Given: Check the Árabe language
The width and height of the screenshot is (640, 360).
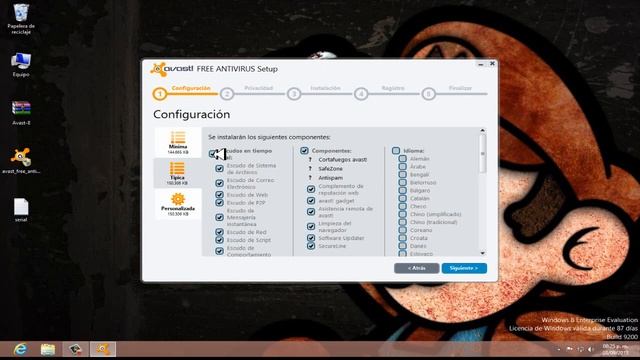Looking at the screenshot, I should [x=402, y=167].
